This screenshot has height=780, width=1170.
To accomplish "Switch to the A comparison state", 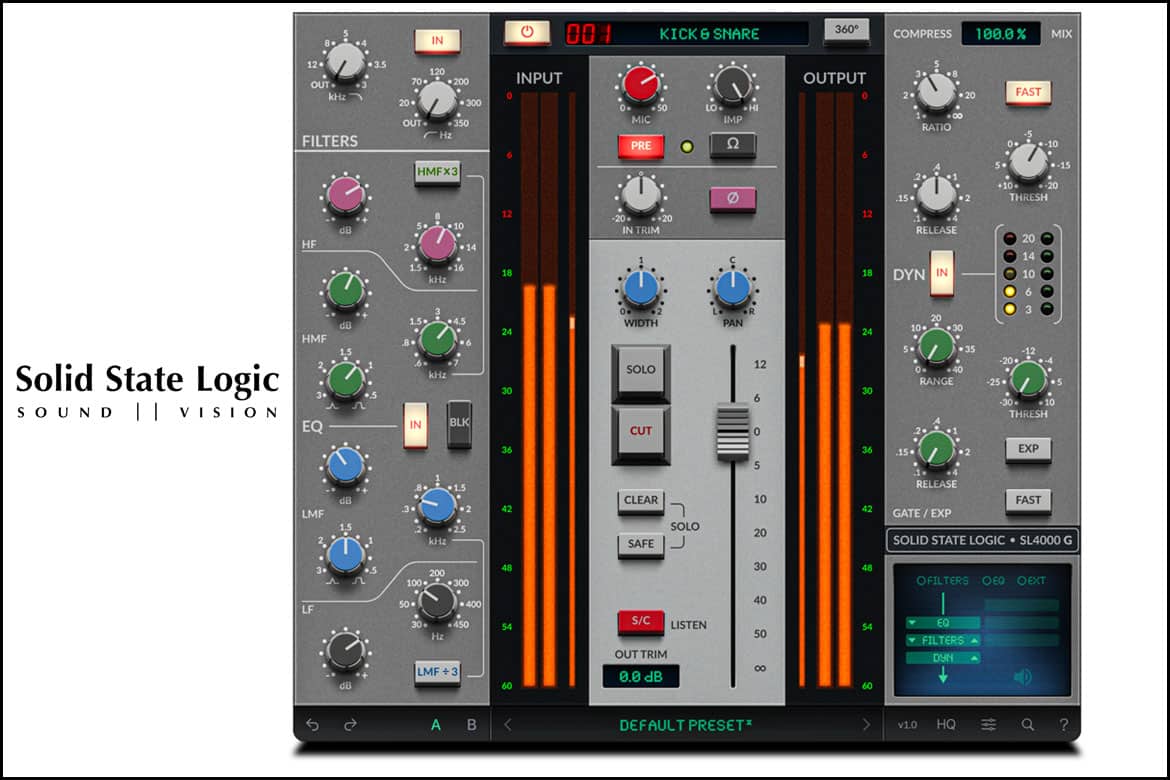I will [x=436, y=725].
